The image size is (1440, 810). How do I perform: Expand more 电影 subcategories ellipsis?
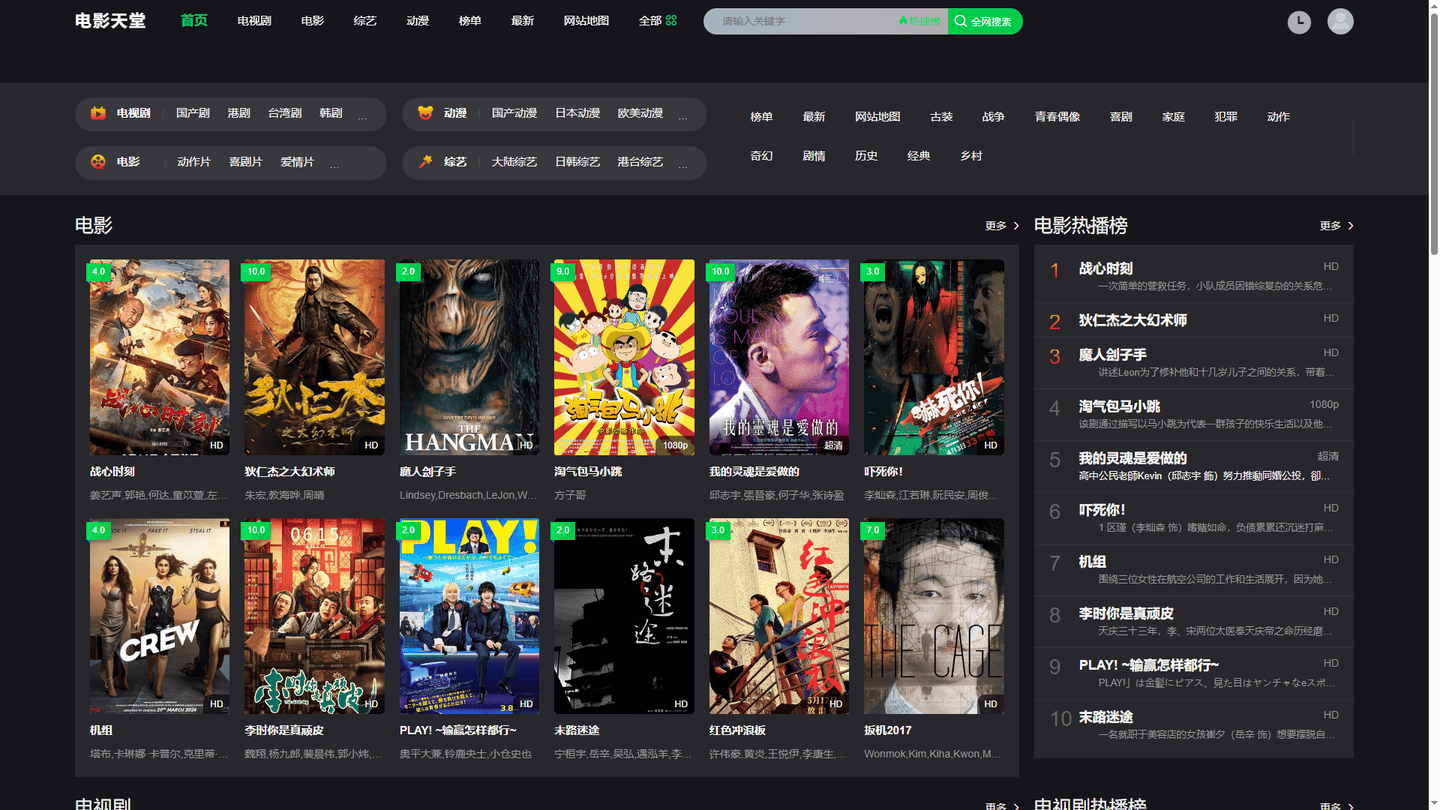pyautogui.click(x=334, y=164)
